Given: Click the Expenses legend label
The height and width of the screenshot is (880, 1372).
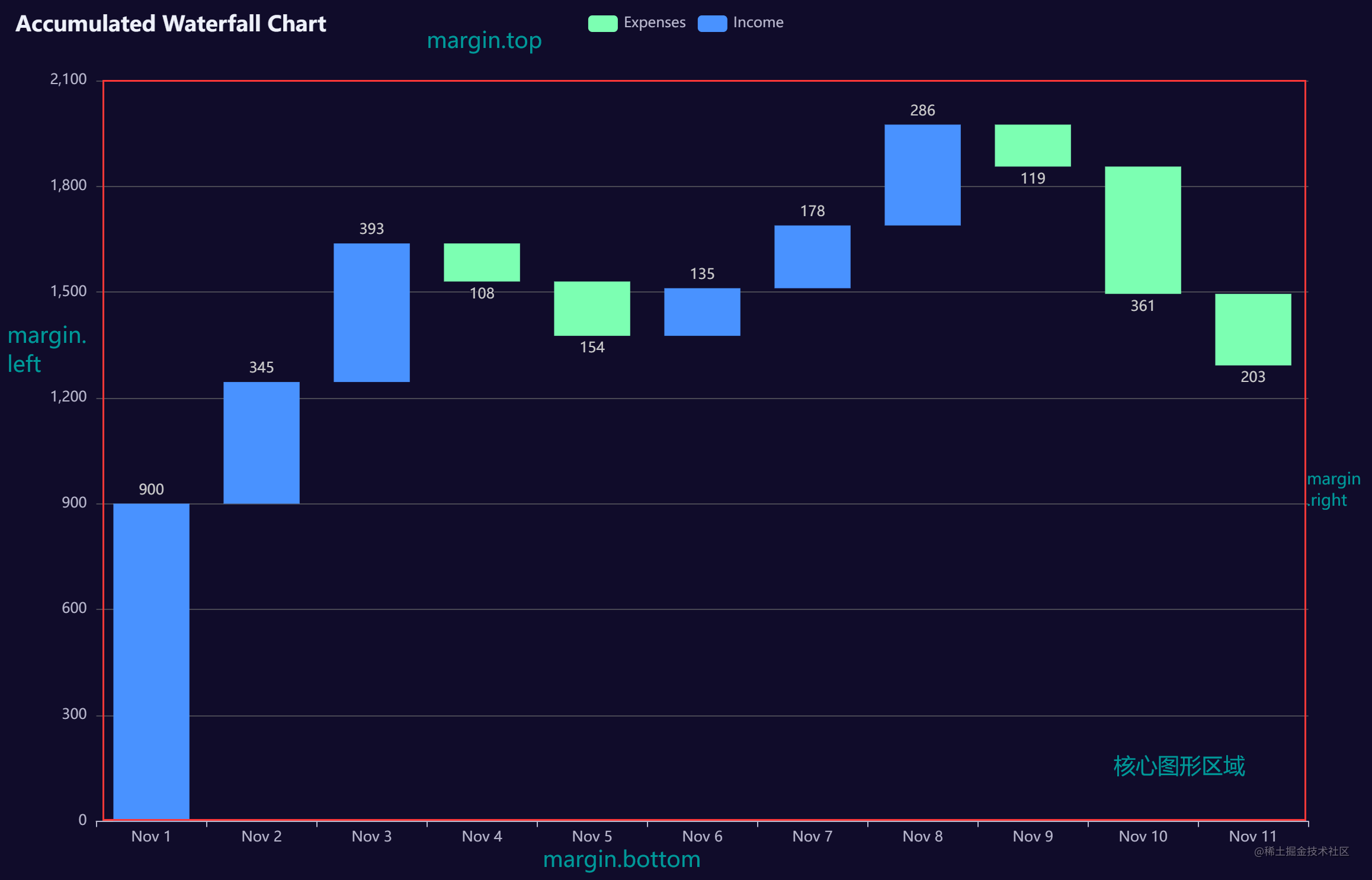Looking at the screenshot, I should [655, 23].
